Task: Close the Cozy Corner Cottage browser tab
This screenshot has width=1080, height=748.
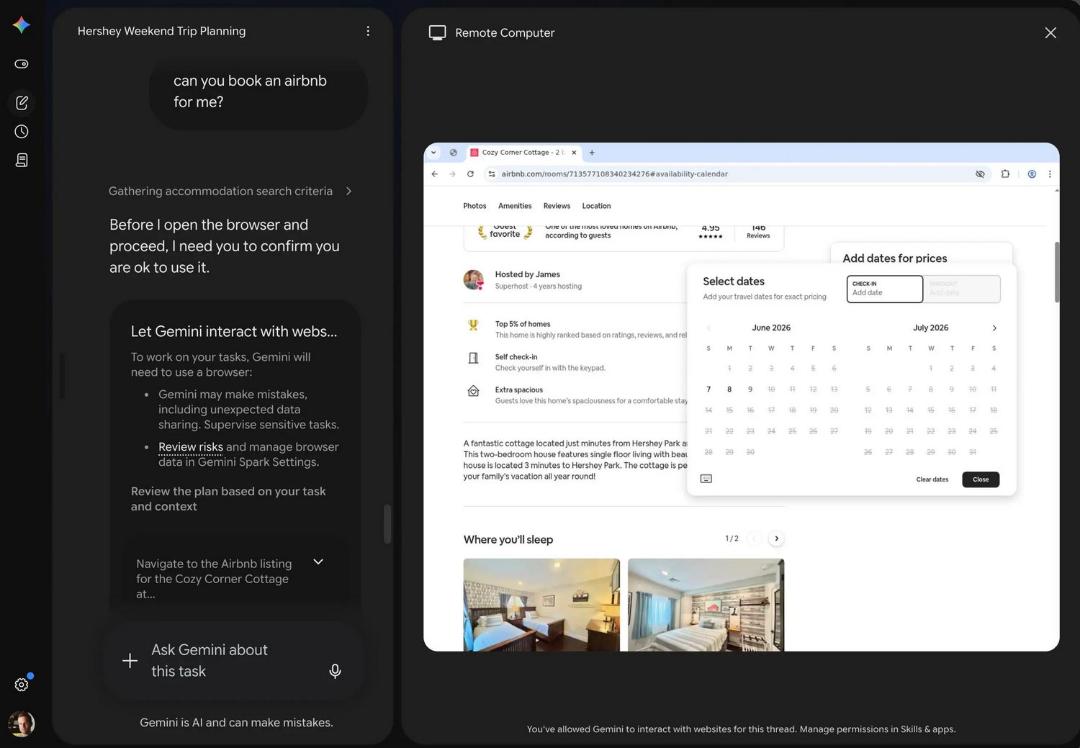Action: tap(574, 152)
